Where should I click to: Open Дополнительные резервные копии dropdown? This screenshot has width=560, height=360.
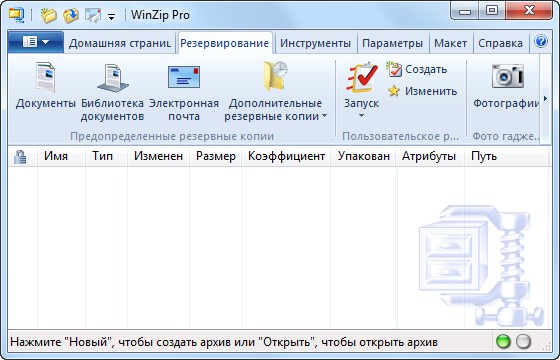(x=275, y=92)
